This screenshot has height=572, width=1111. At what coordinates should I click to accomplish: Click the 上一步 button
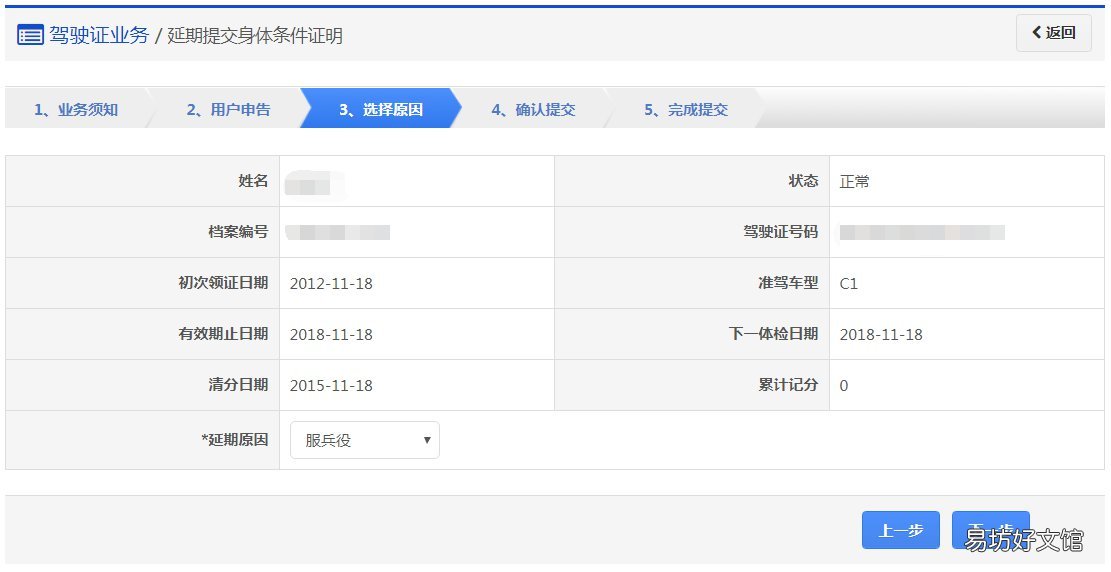pyautogui.click(x=901, y=530)
